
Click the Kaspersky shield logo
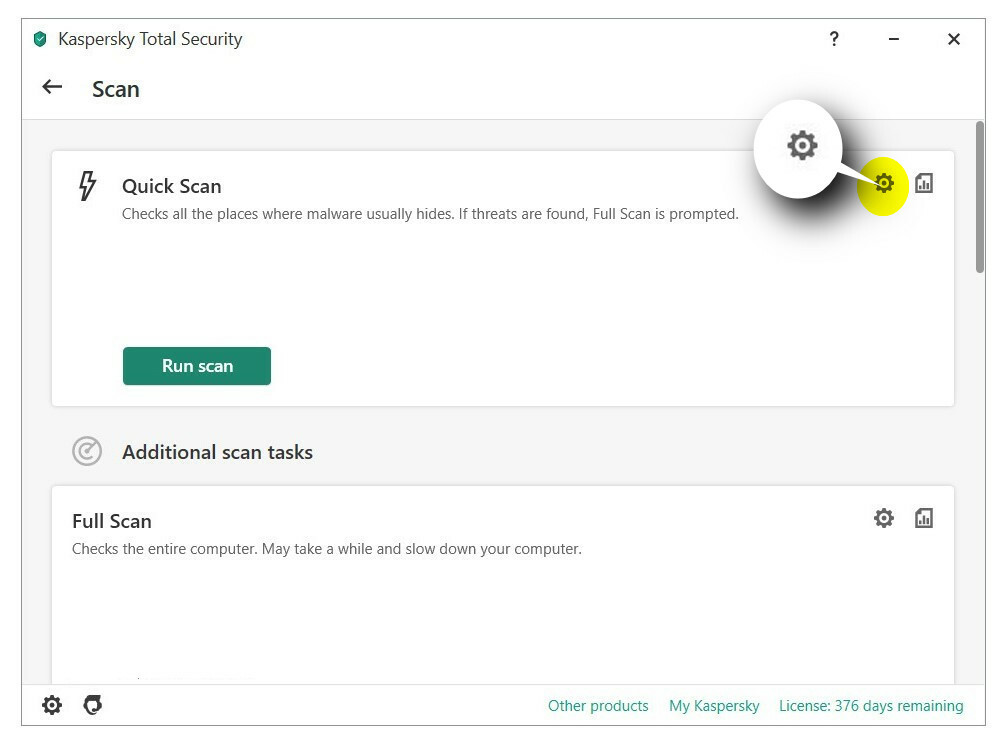click(x=40, y=39)
